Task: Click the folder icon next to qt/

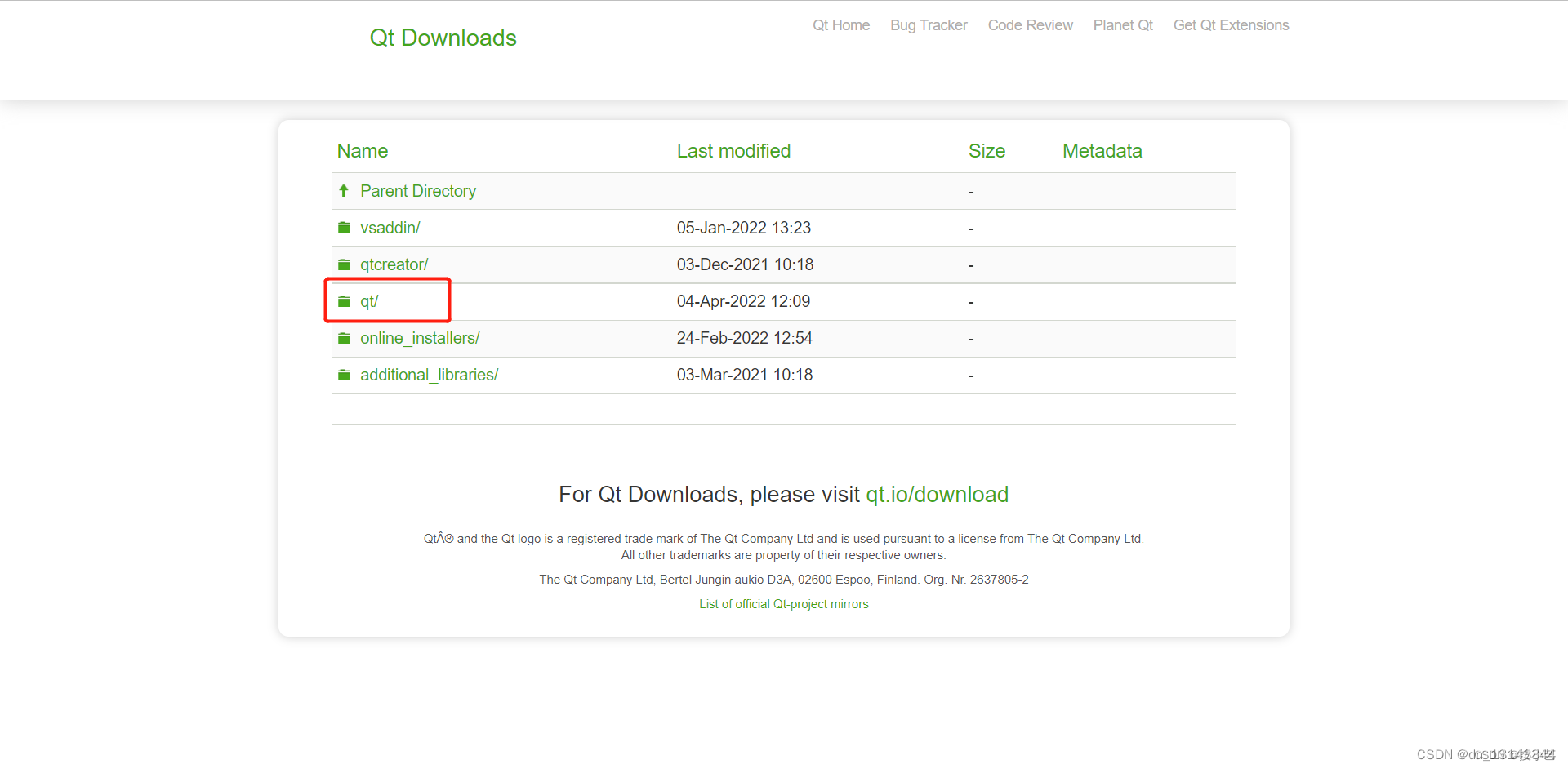Action: pyautogui.click(x=345, y=301)
